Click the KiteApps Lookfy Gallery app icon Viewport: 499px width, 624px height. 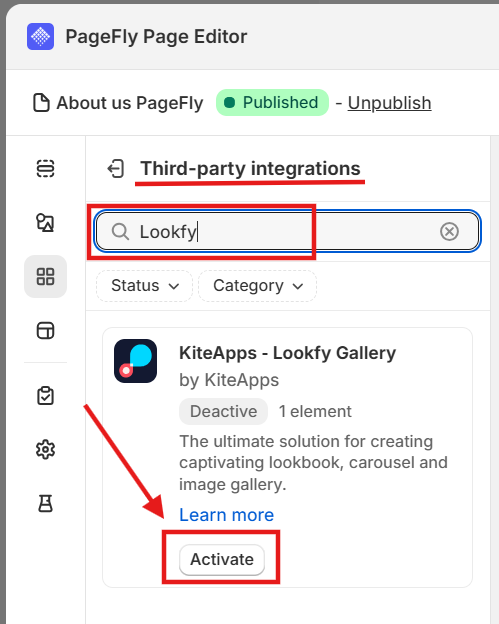(135, 361)
